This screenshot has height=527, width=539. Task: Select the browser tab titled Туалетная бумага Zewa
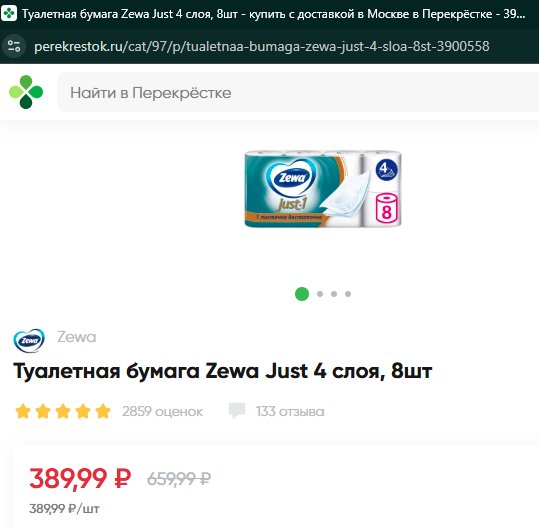[270, 14]
